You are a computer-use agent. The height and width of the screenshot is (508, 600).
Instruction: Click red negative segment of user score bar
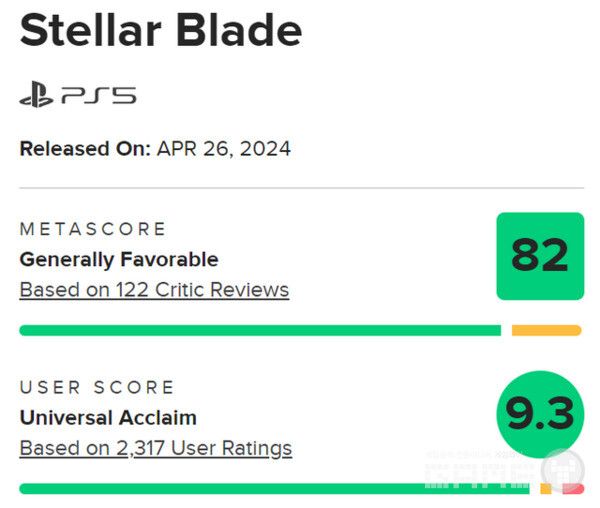573,489
